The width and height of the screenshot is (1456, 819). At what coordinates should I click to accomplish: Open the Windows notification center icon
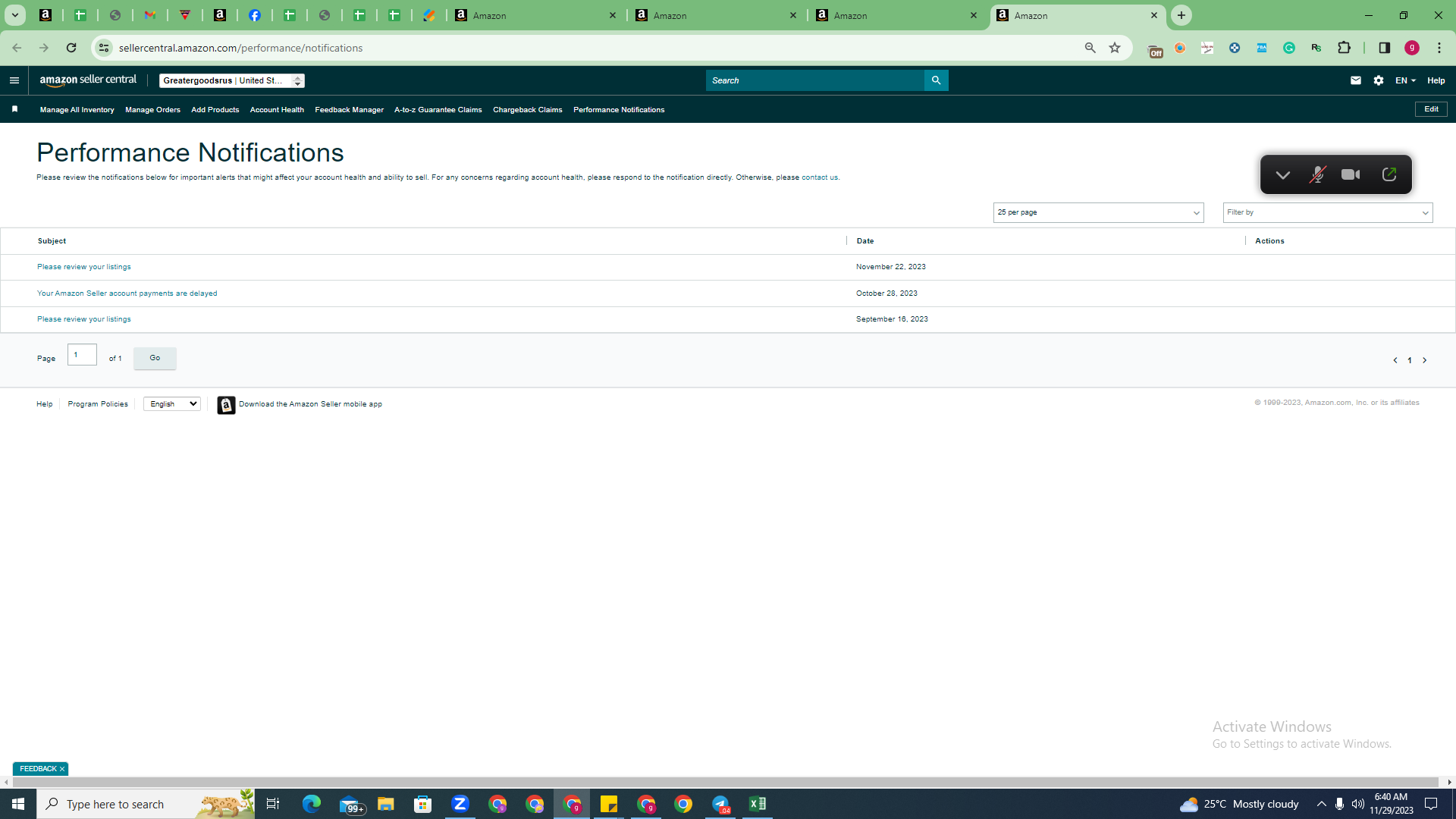[1431, 804]
